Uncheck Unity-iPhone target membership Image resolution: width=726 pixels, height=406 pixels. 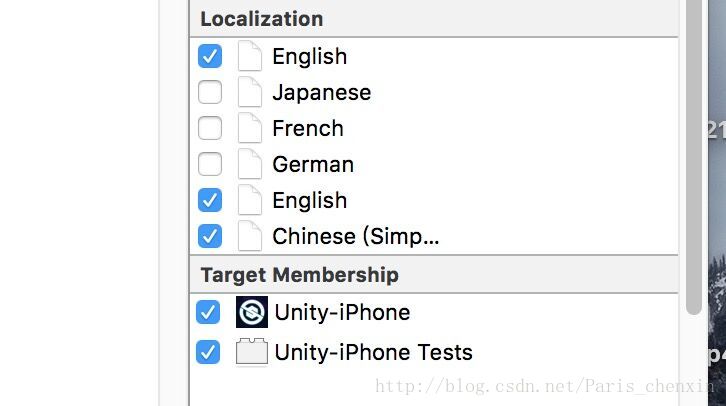208,313
